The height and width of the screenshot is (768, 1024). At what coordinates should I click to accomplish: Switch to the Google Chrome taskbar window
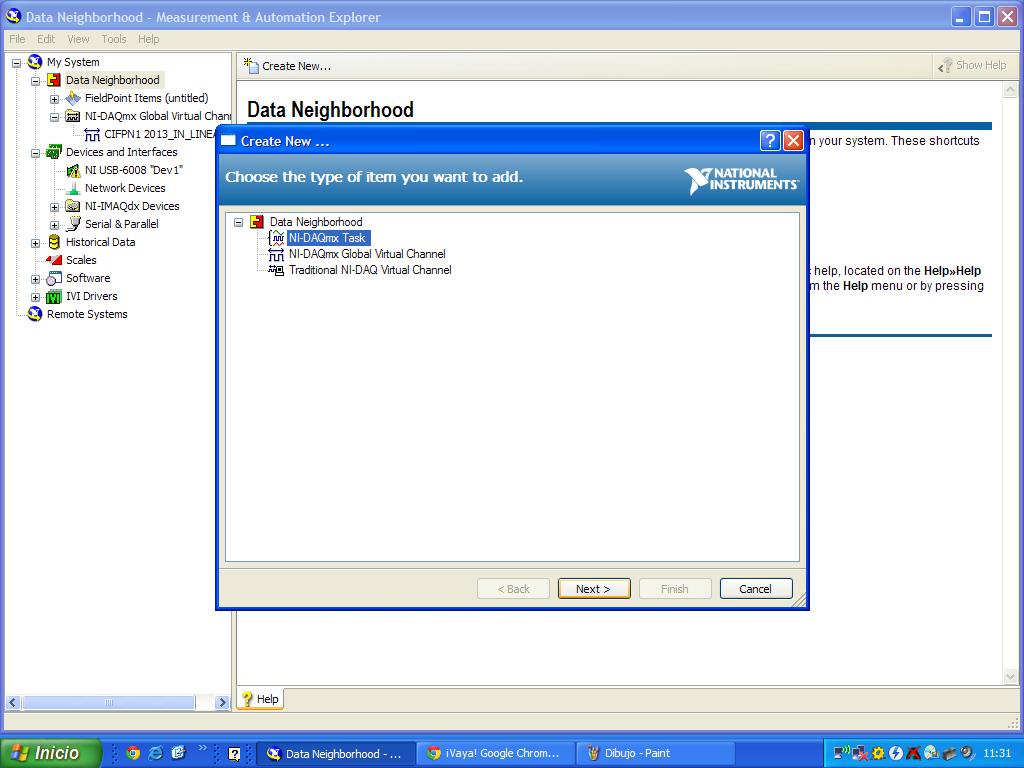(x=496, y=753)
